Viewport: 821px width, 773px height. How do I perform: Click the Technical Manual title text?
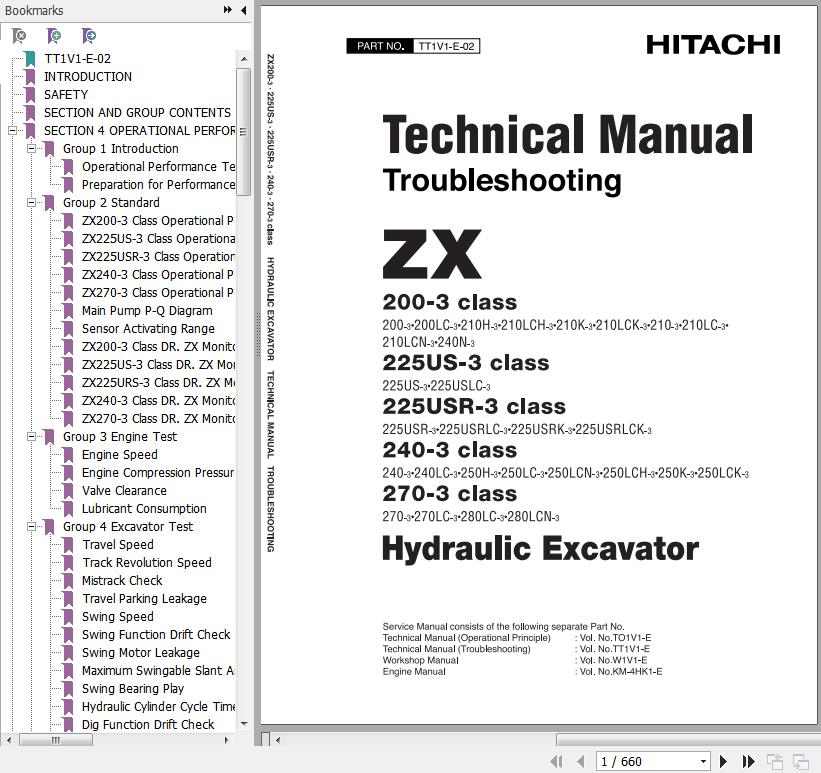click(568, 135)
